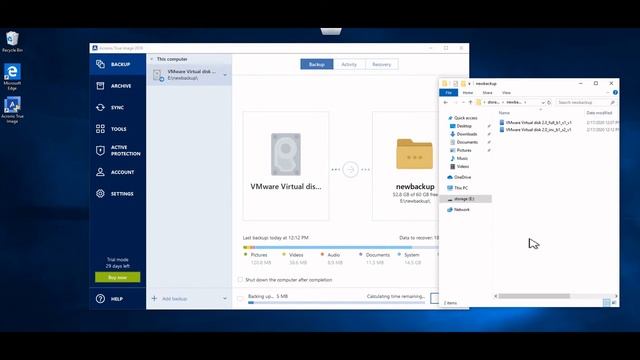Open Settings in Acronis sidebar
This screenshot has width=640, height=360.
pyautogui.click(x=118, y=194)
